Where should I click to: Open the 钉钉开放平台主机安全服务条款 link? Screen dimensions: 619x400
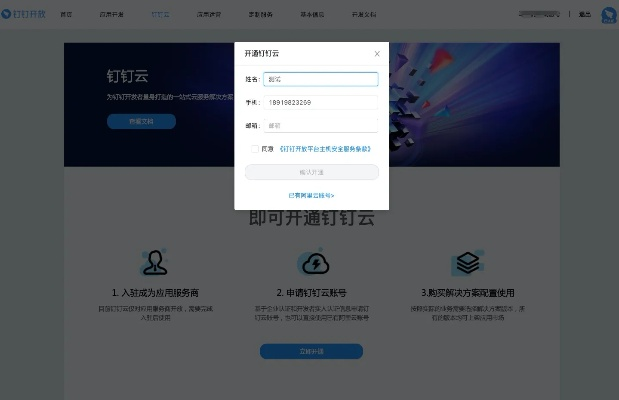coord(325,148)
